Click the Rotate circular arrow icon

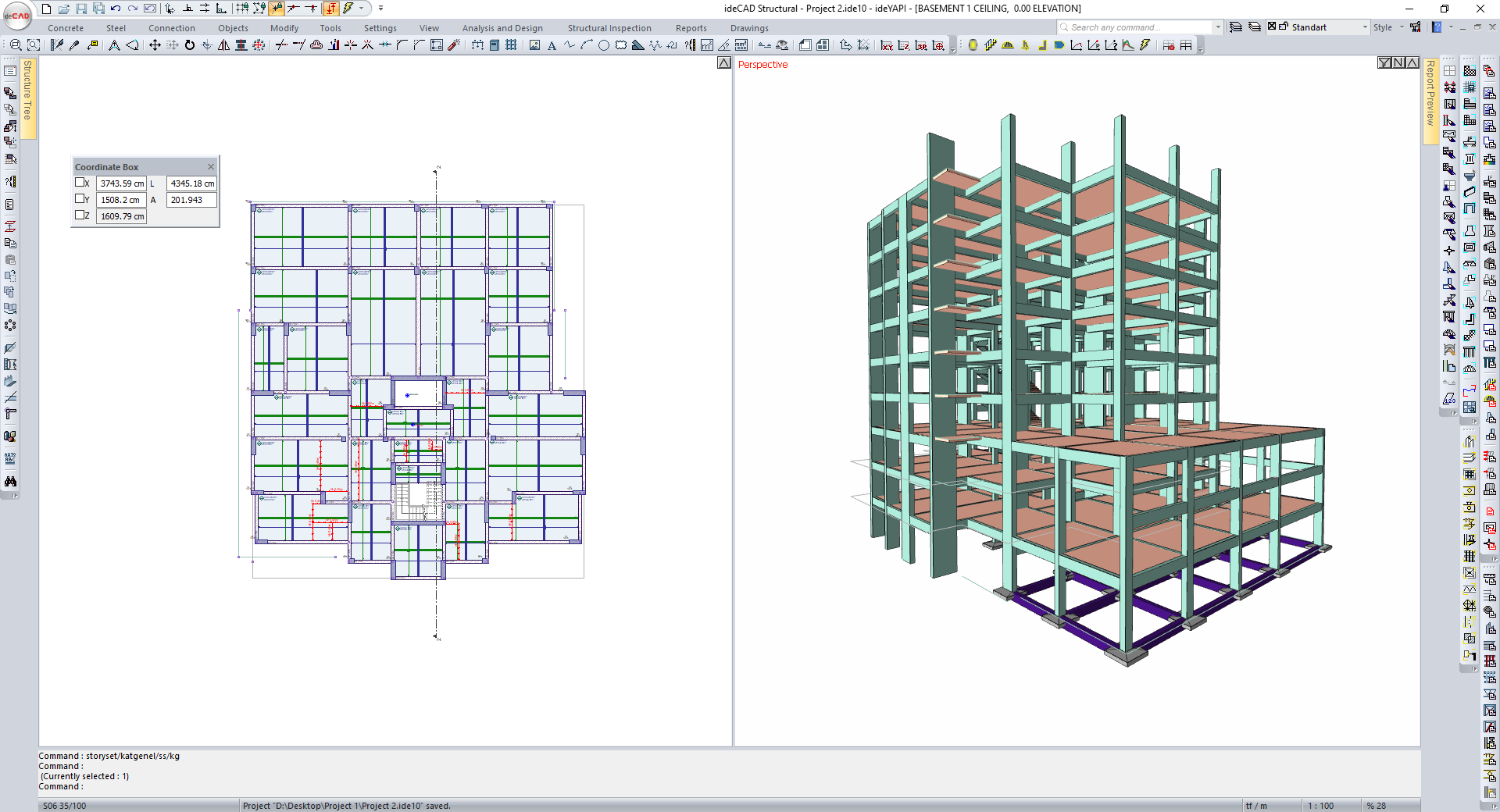click(190, 45)
